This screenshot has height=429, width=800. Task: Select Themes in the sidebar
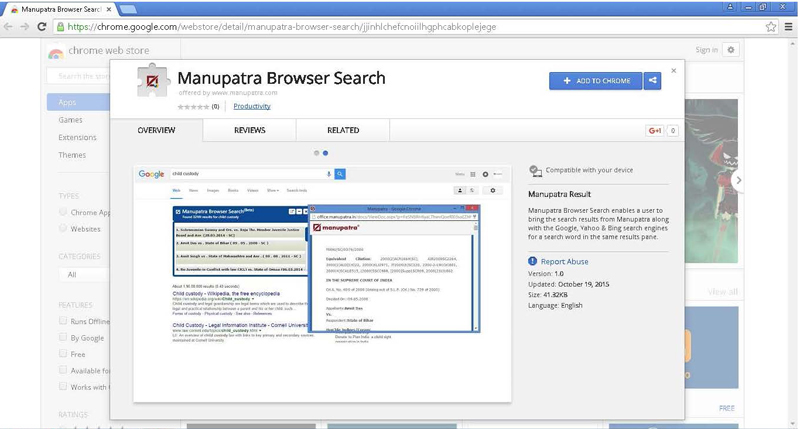(72, 155)
